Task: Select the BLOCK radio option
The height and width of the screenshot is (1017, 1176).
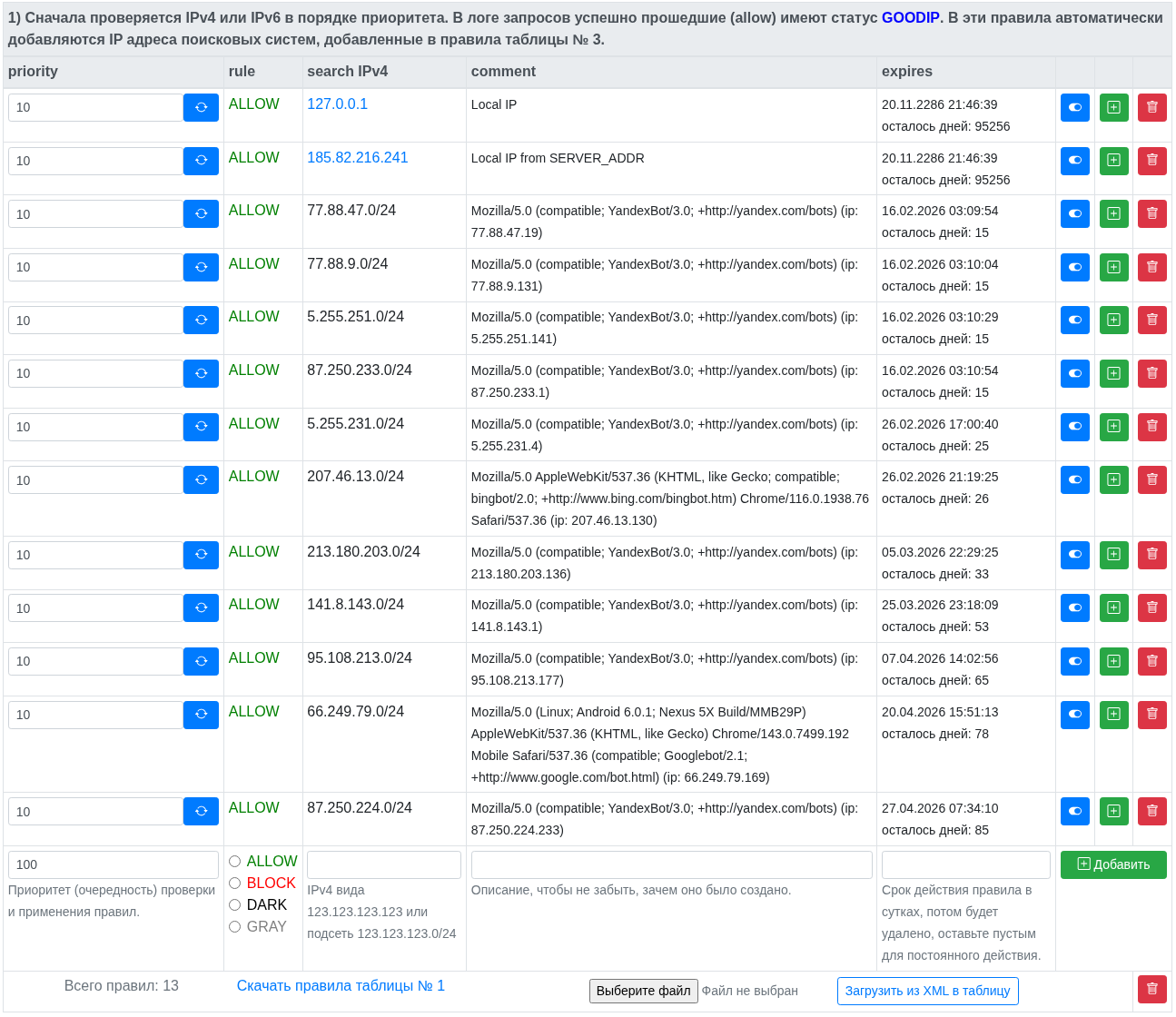Action: coord(235,884)
